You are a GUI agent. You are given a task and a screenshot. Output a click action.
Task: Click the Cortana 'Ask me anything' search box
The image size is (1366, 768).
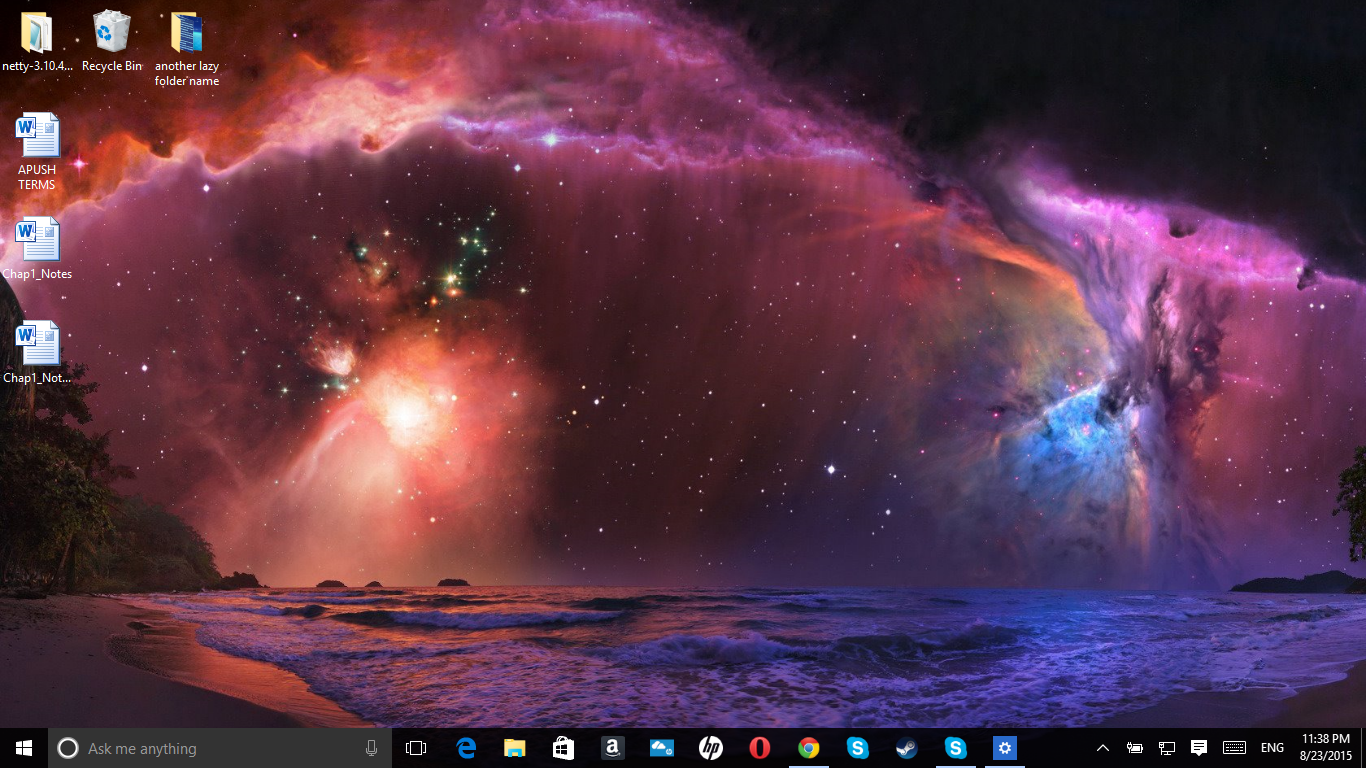pyautogui.click(x=210, y=748)
